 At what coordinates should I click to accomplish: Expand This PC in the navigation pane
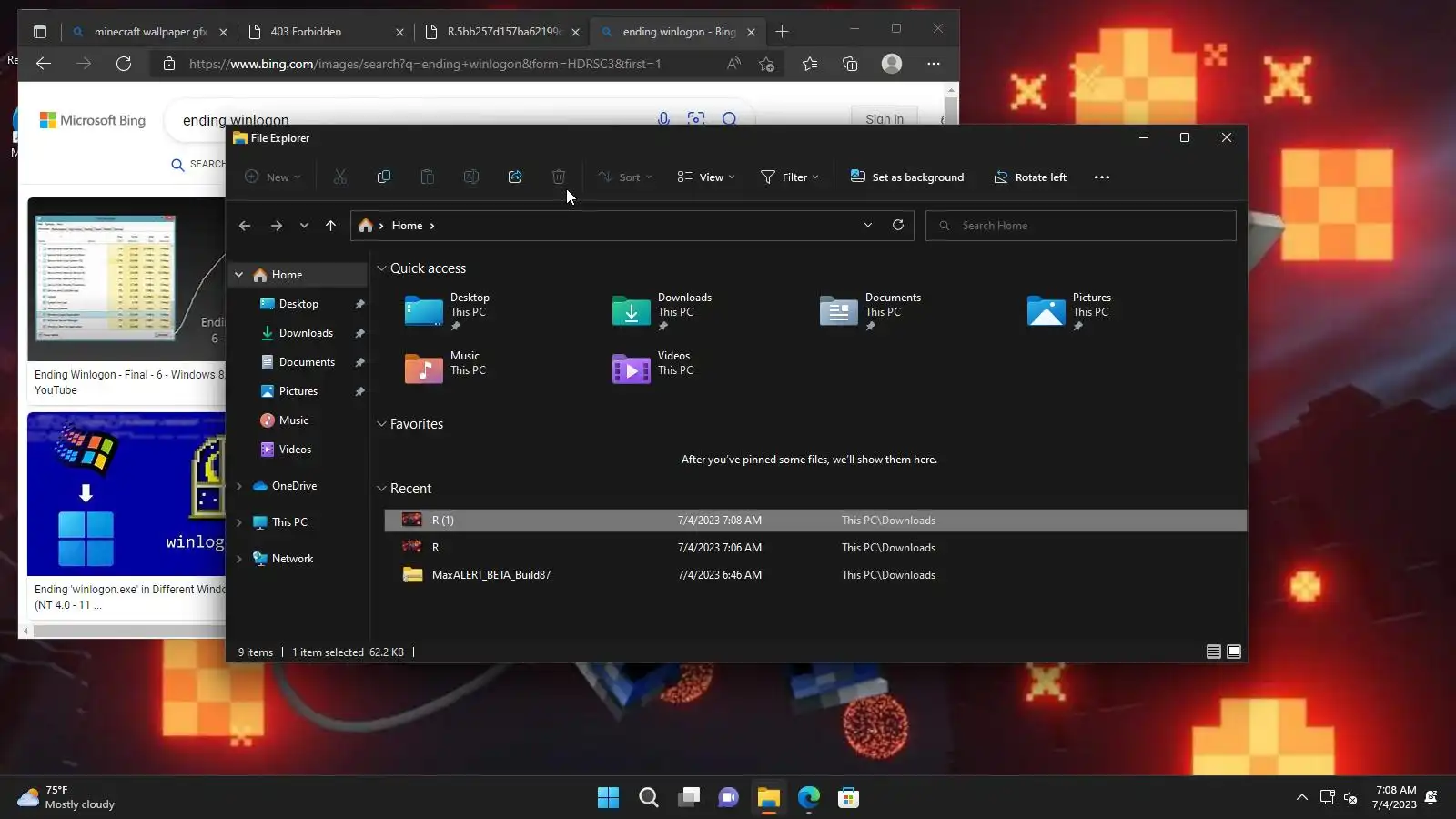(239, 522)
